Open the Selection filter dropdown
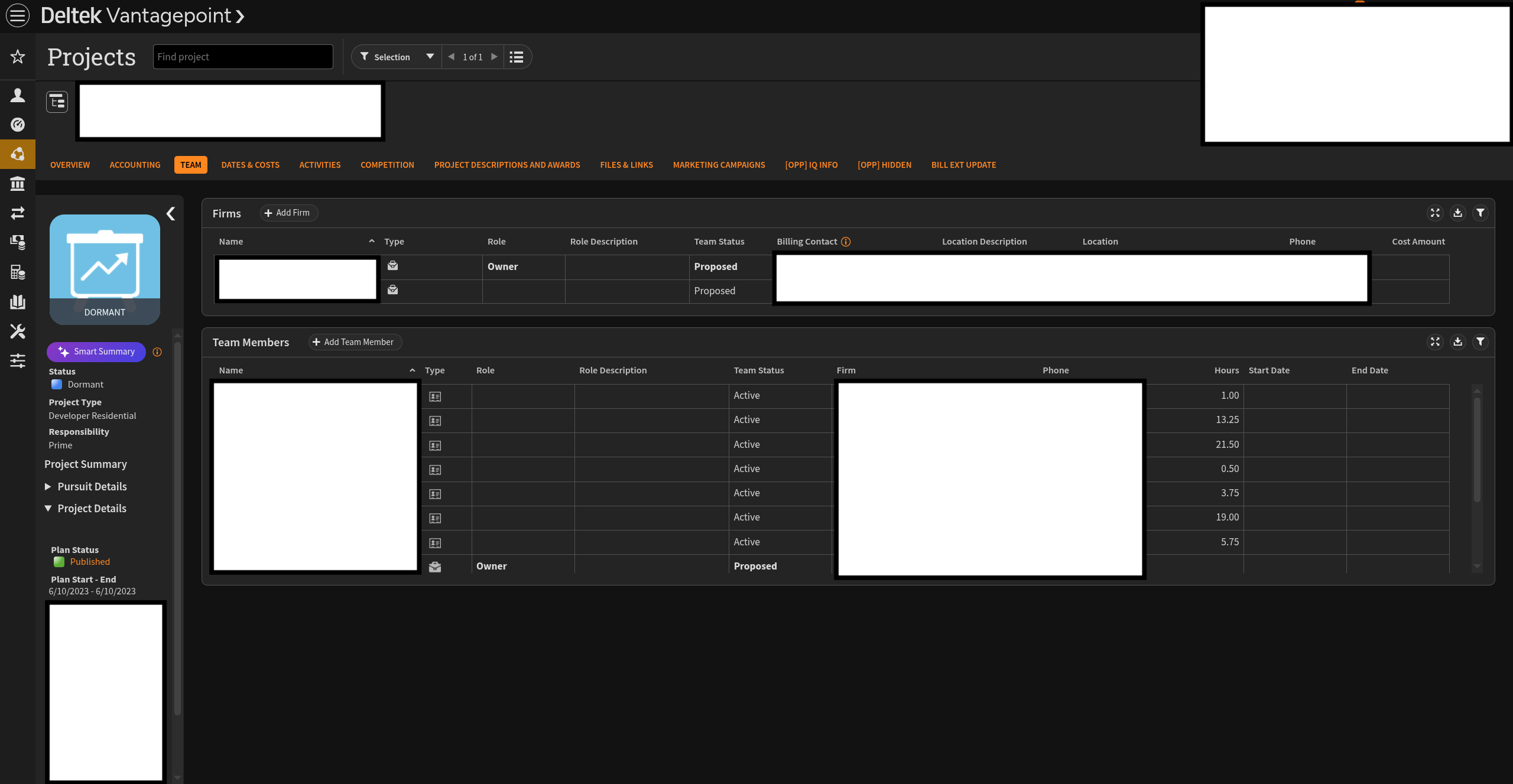The image size is (1513, 784). tap(430, 57)
